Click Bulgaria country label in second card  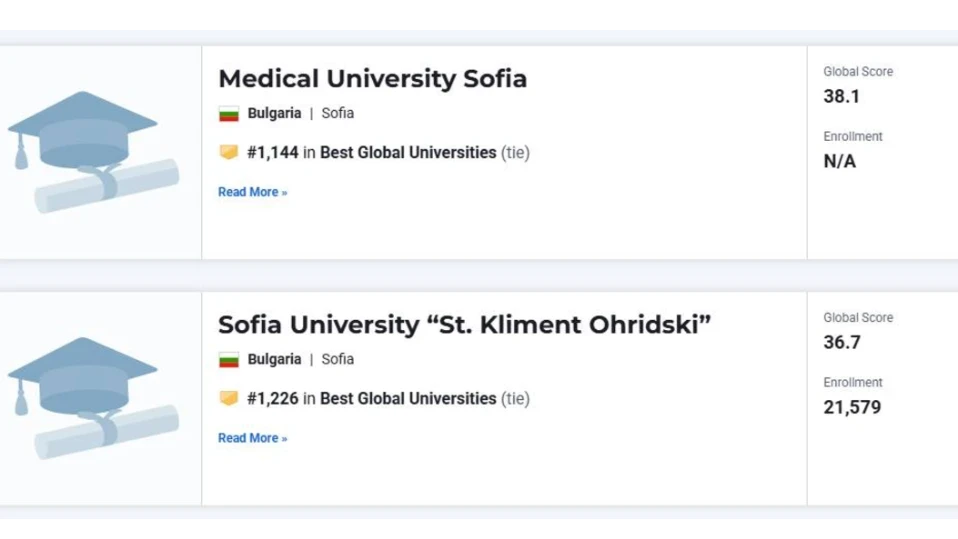274,359
